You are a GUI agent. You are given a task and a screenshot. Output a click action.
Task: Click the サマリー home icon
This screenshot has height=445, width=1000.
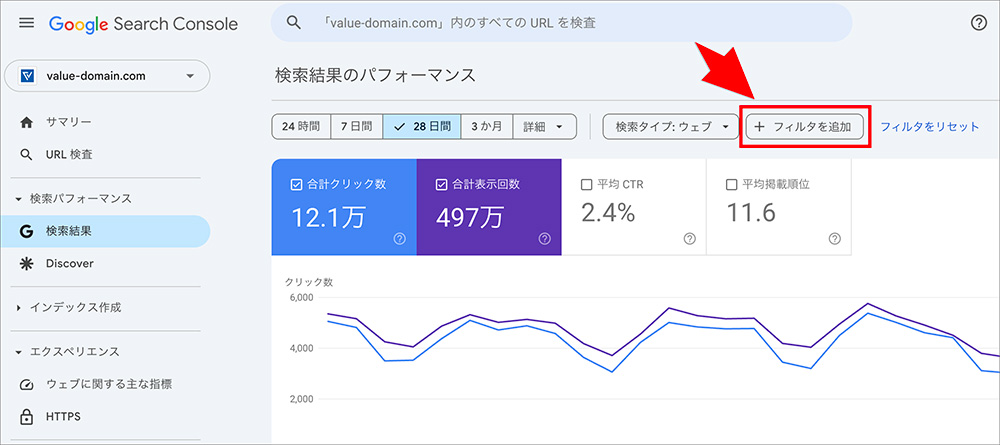point(27,122)
